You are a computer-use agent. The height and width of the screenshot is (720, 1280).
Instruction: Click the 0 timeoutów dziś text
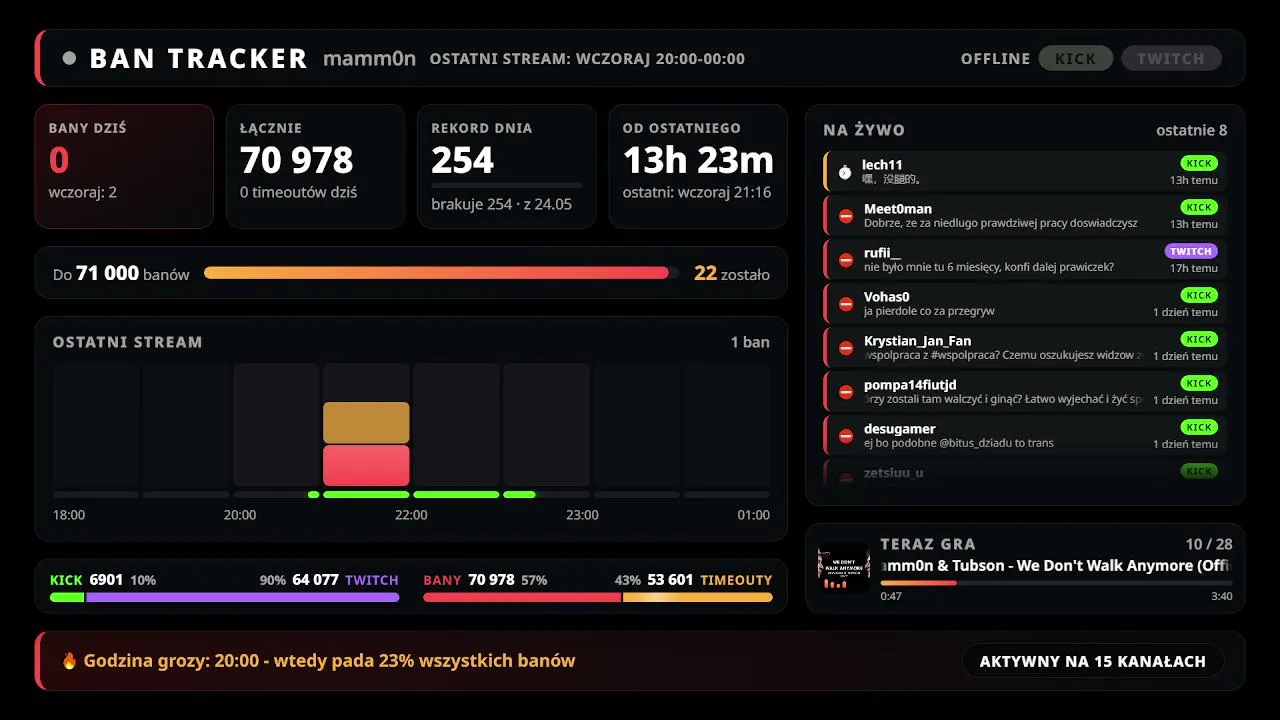click(x=298, y=192)
